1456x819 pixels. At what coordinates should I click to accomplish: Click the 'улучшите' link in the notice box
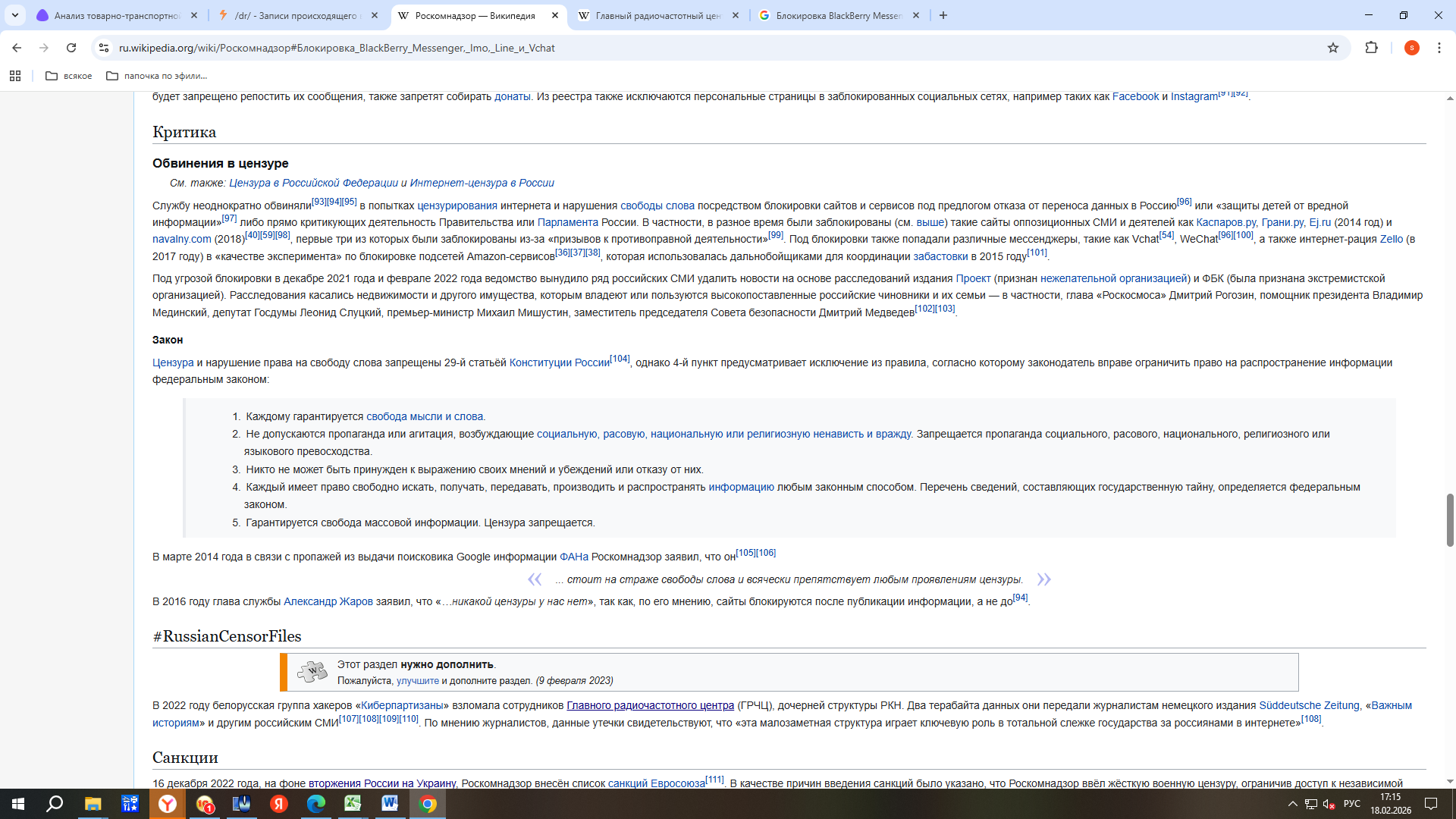[x=418, y=681]
